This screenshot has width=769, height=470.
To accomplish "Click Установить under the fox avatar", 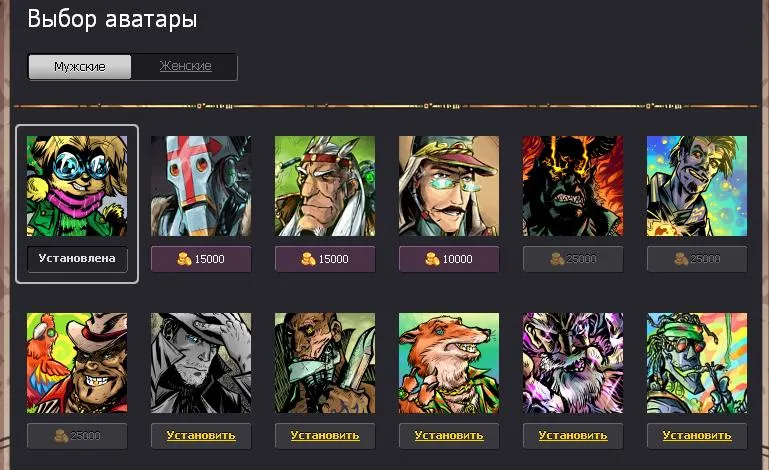I will (x=449, y=436).
